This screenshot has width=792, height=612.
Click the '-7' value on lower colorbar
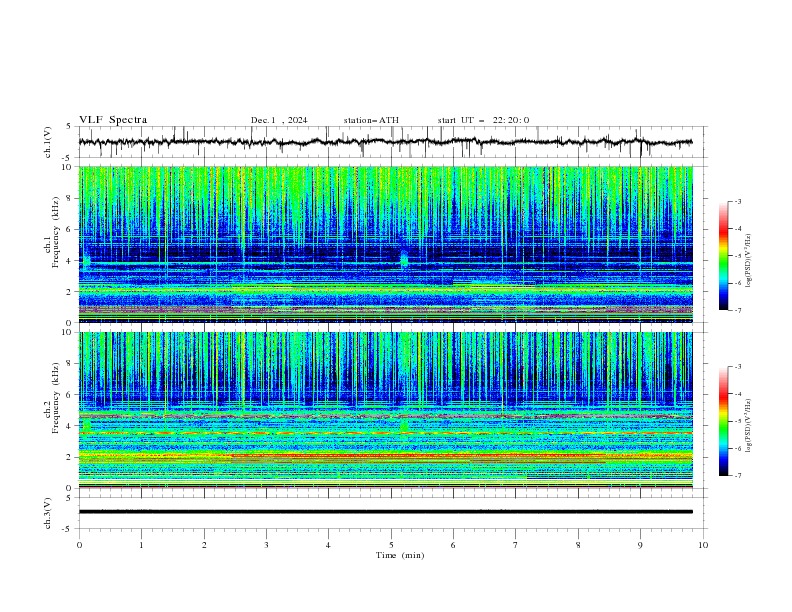point(737,475)
